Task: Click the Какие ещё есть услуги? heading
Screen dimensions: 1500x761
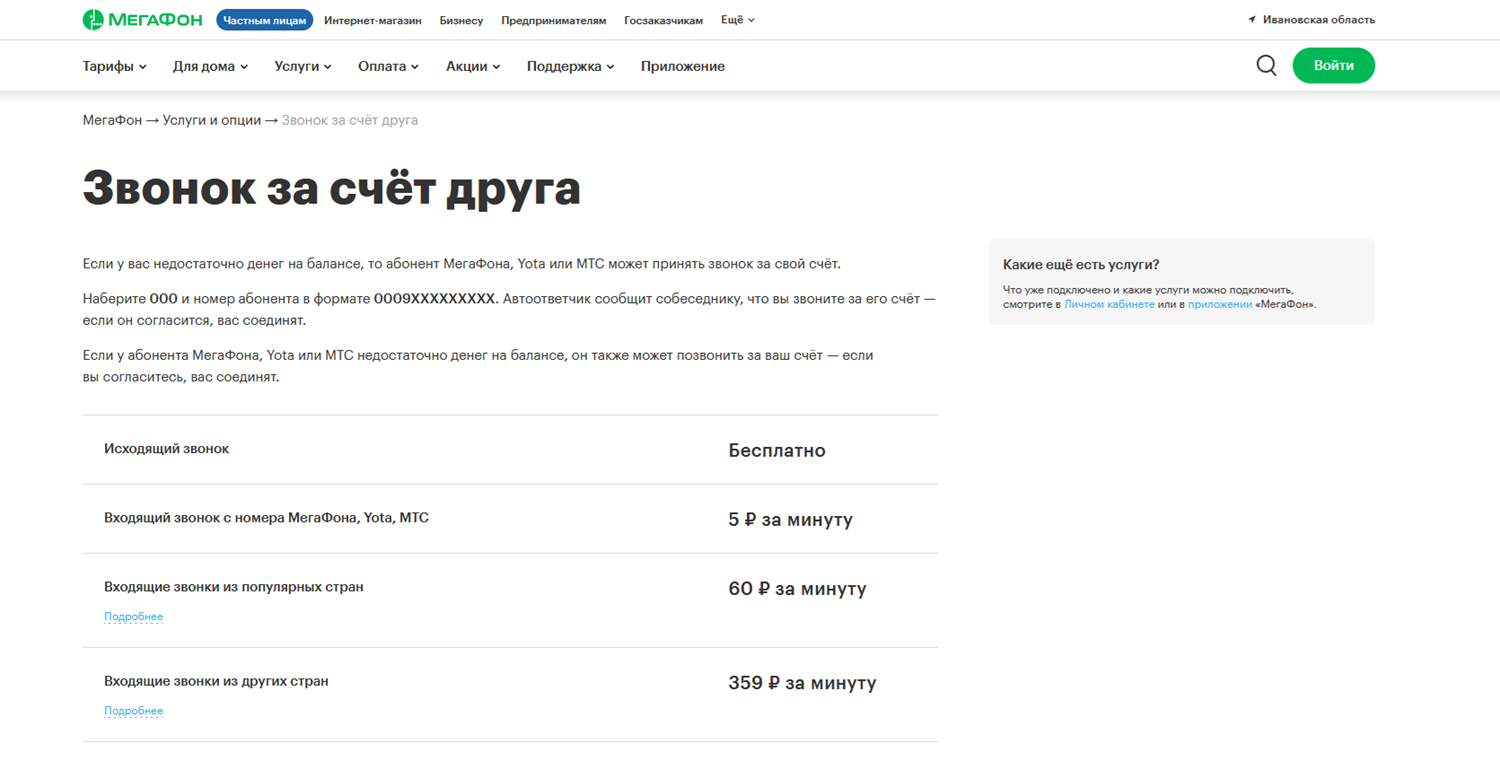Action: coord(1081,265)
